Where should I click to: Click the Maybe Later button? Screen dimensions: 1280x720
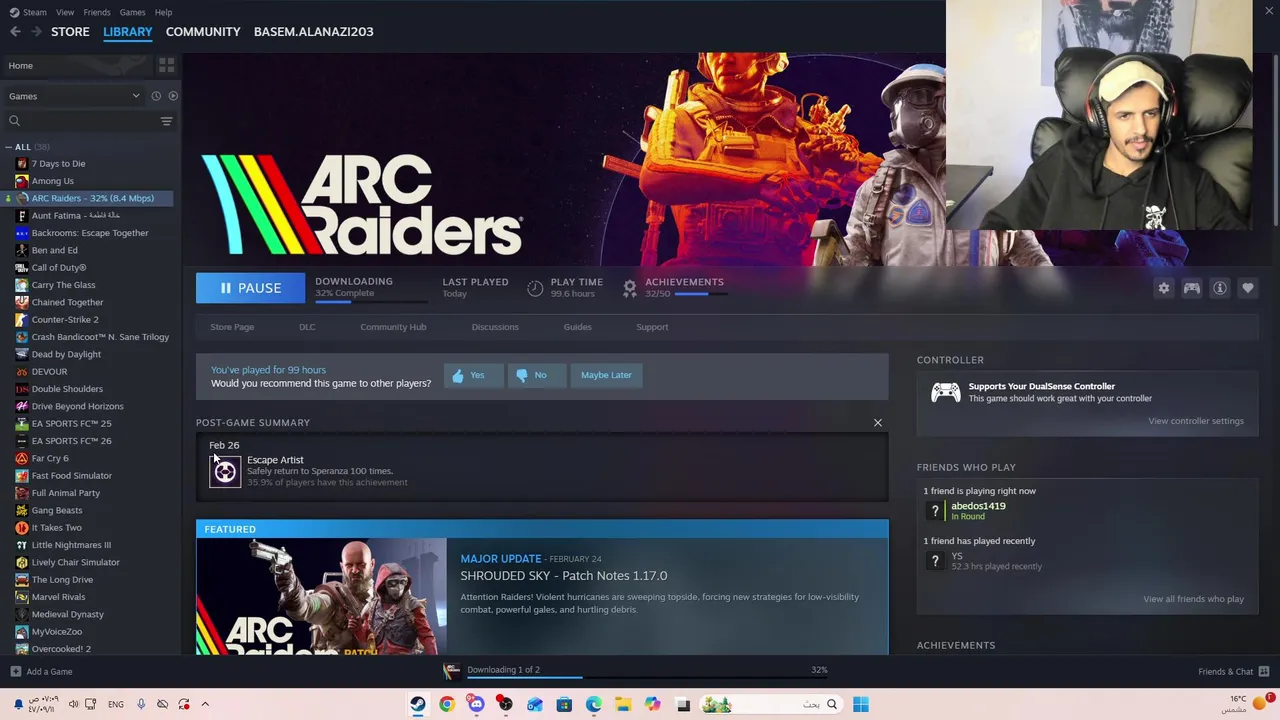pyautogui.click(x=606, y=375)
